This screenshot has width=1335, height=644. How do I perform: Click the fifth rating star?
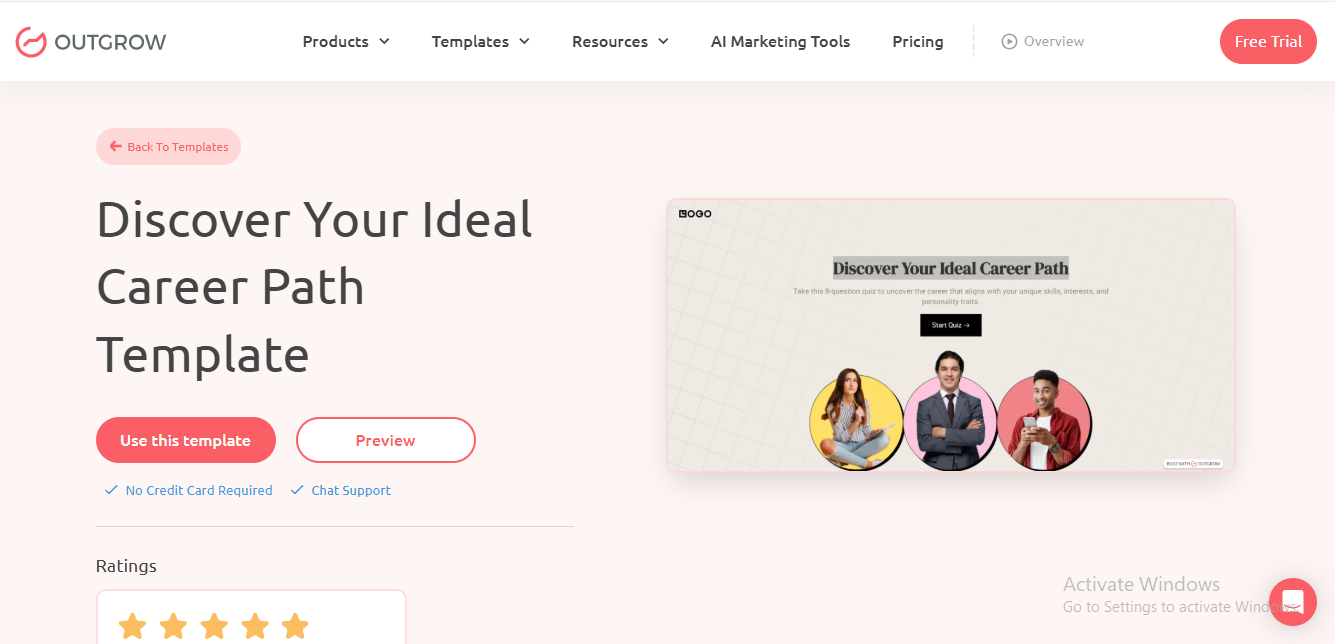[x=295, y=627]
